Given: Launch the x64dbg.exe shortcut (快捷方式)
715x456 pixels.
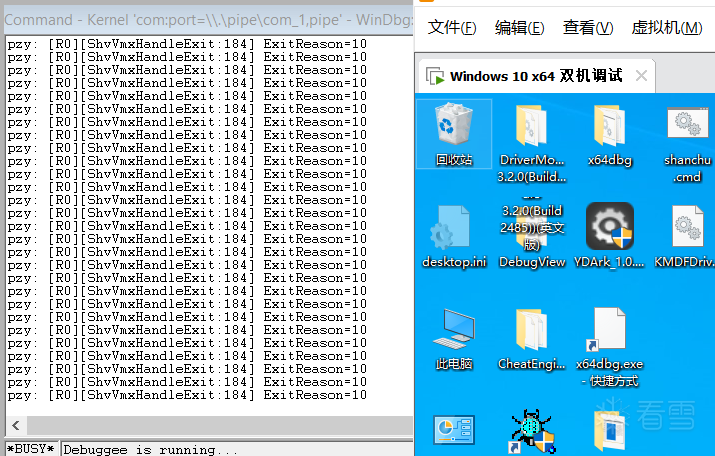Looking at the screenshot, I should (609, 347).
